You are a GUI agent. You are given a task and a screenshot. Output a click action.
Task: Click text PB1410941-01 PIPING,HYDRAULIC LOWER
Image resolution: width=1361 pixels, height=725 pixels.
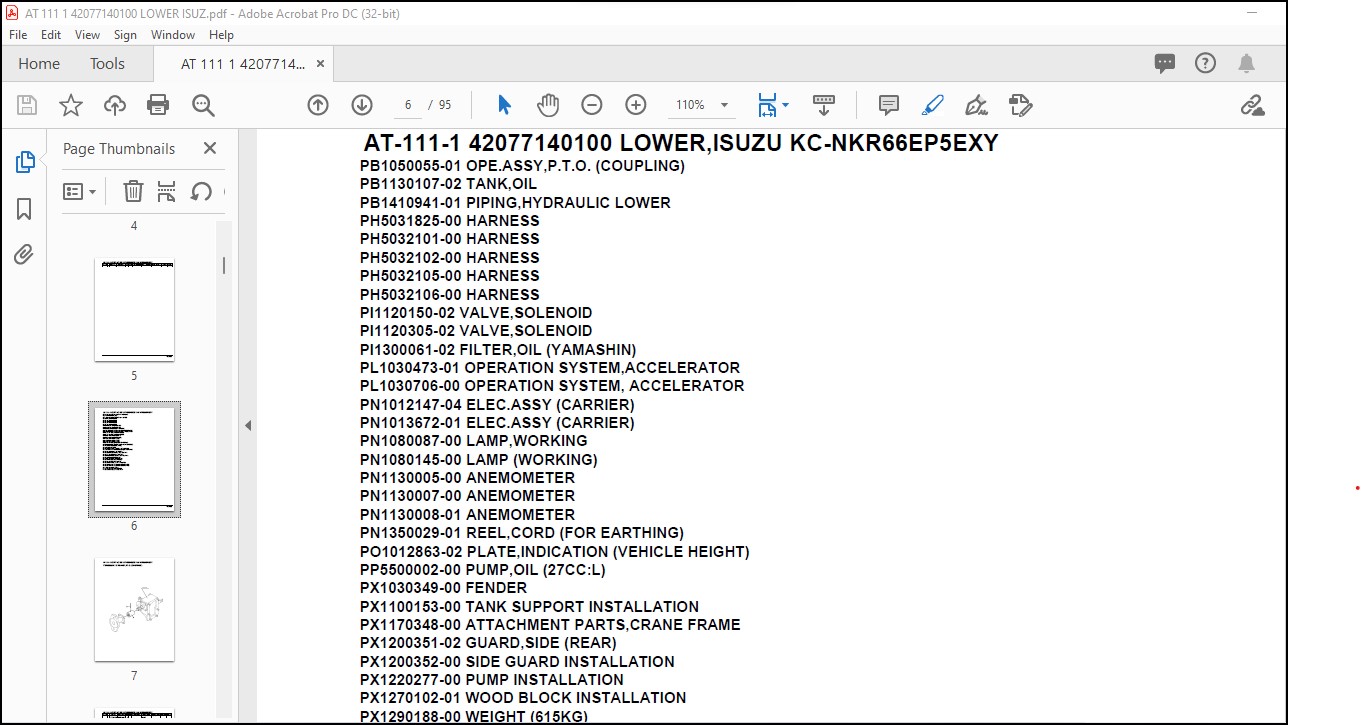pos(515,203)
